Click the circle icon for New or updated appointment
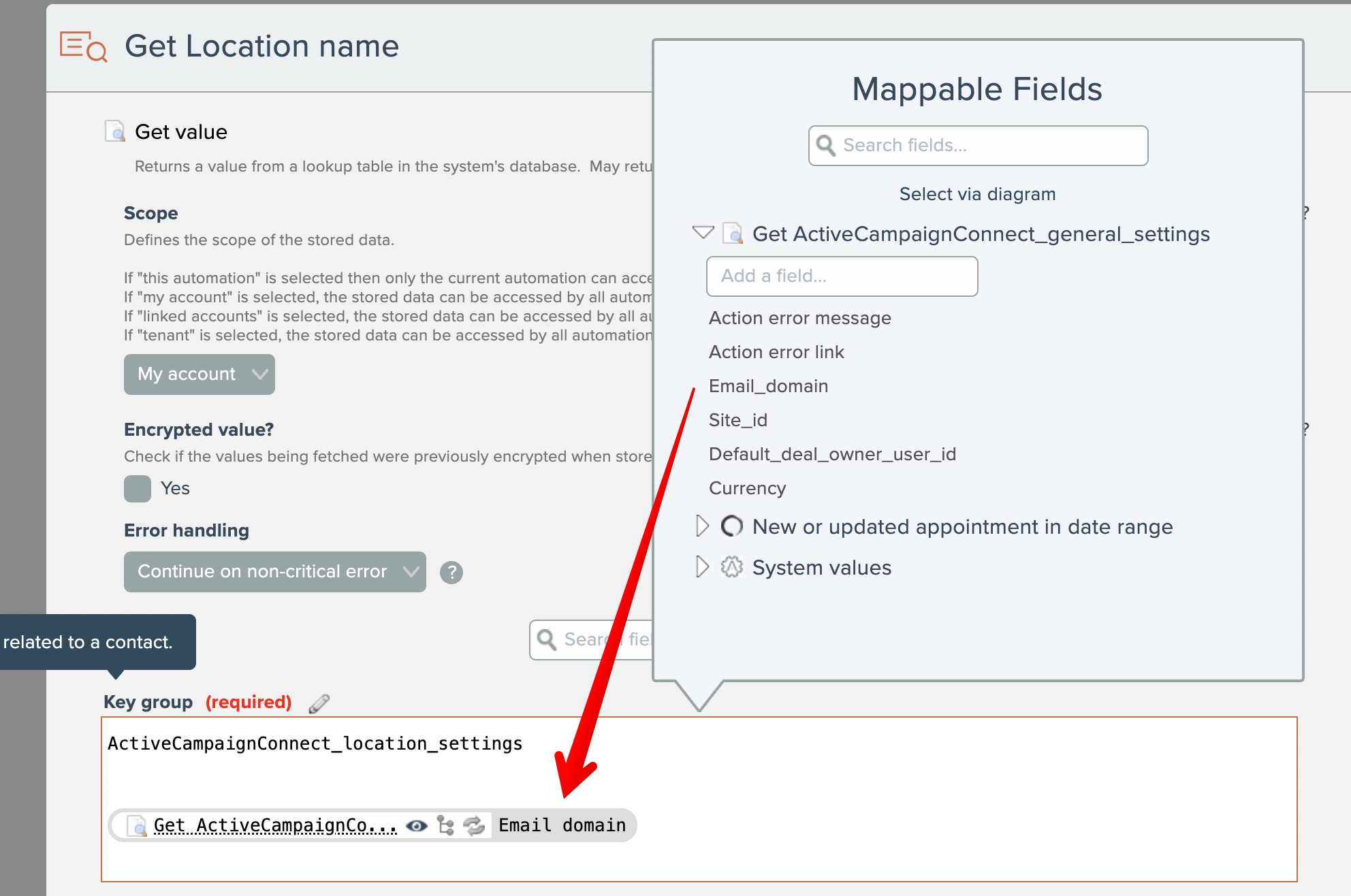The height and width of the screenshot is (896, 1351). (x=731, y=526)
